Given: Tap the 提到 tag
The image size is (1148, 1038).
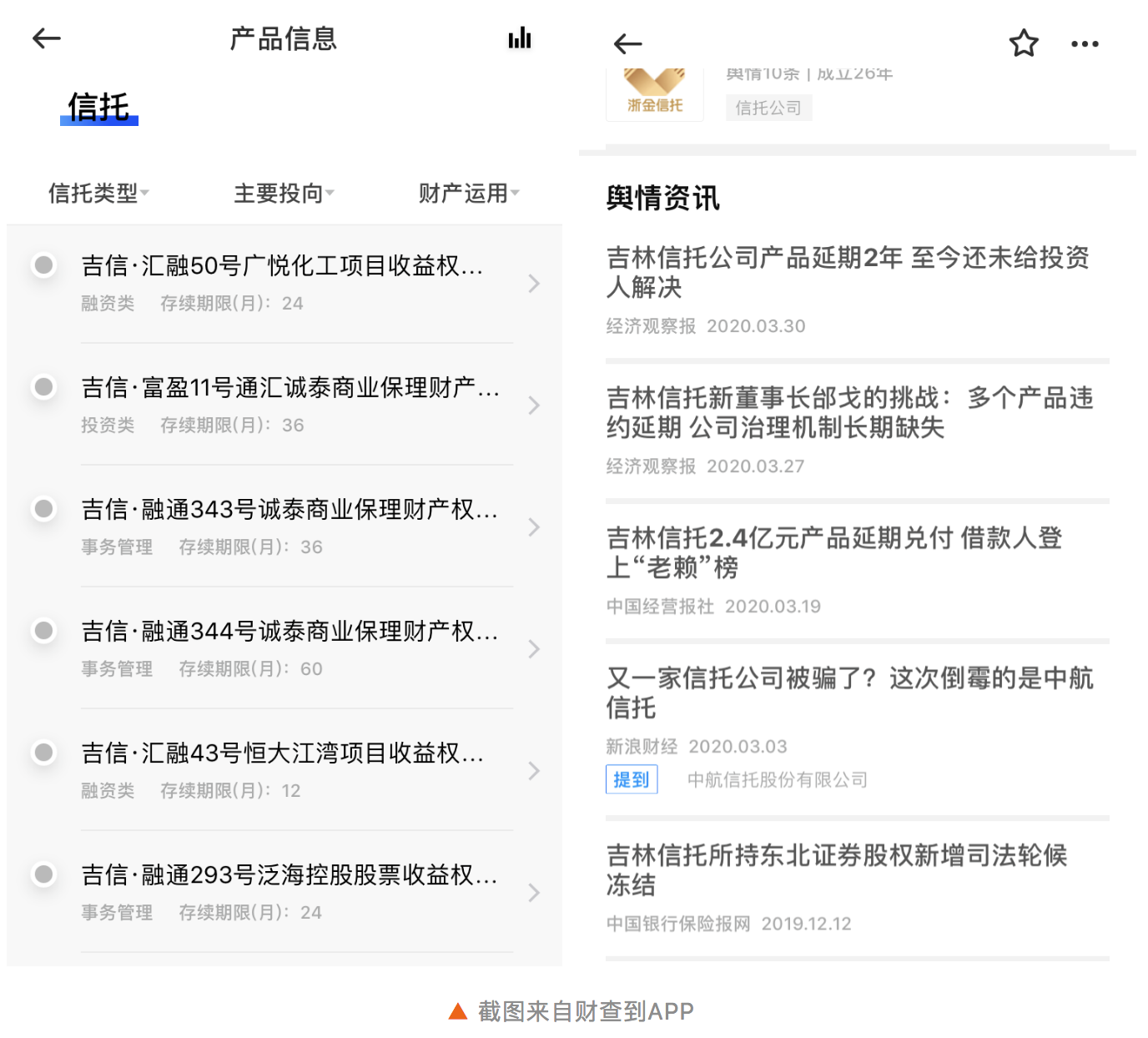Looking at the screenshot, I should (x=632, y=779).
